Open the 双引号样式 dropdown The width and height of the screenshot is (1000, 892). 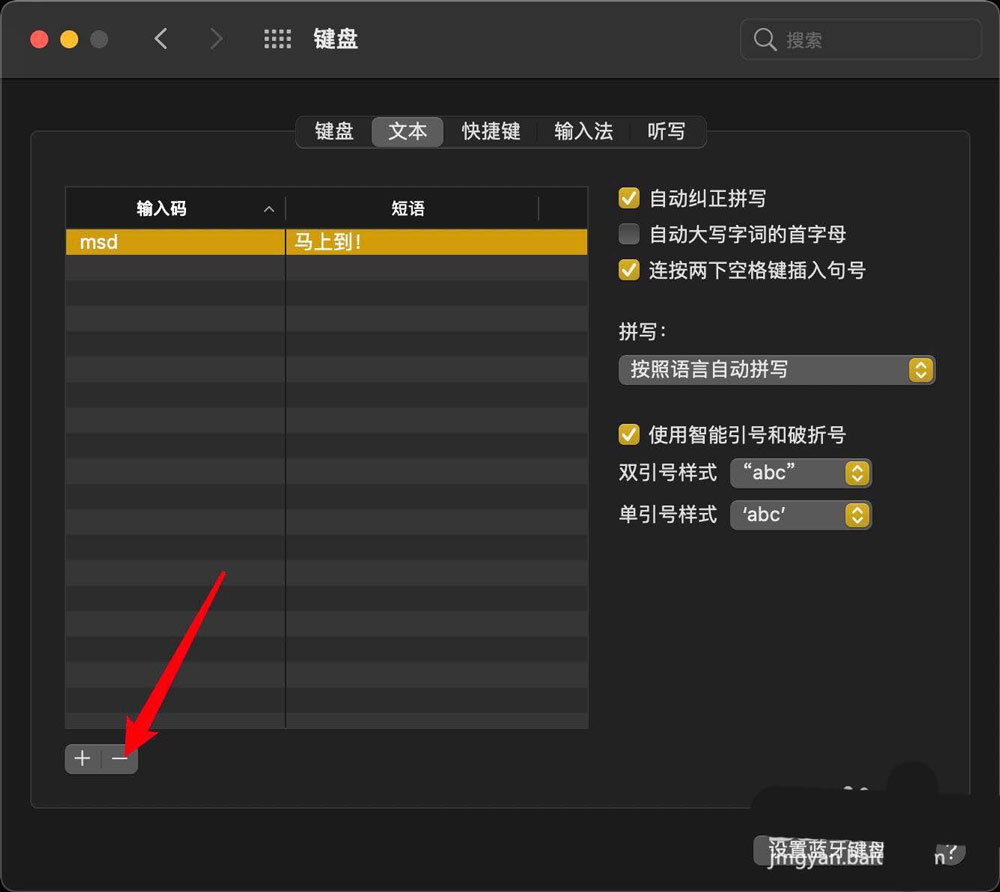800,473
